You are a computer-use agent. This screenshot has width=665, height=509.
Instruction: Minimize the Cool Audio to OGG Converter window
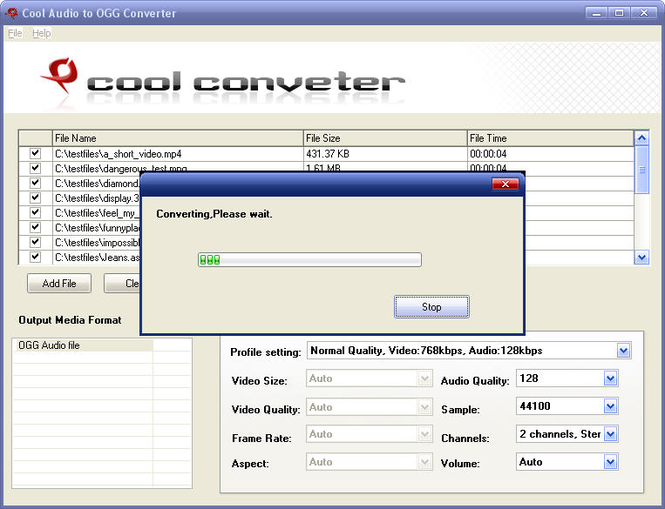point(597,13)
